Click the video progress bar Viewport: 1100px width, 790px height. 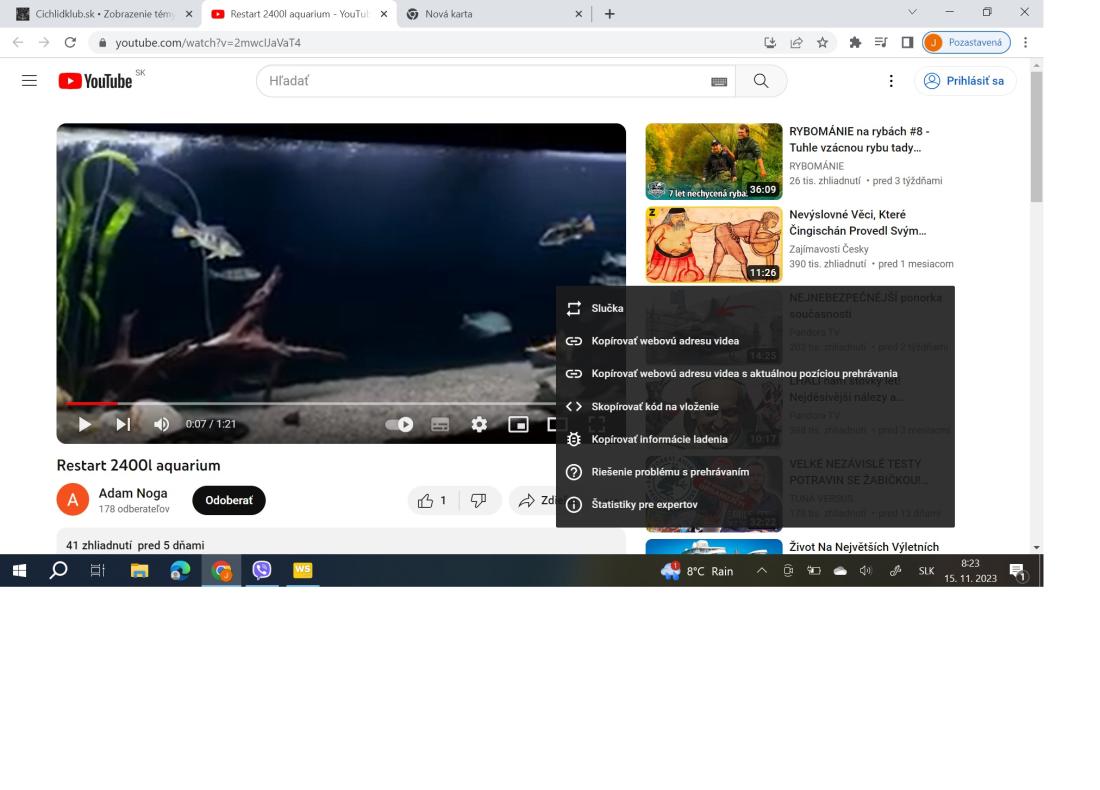[300, 404]
